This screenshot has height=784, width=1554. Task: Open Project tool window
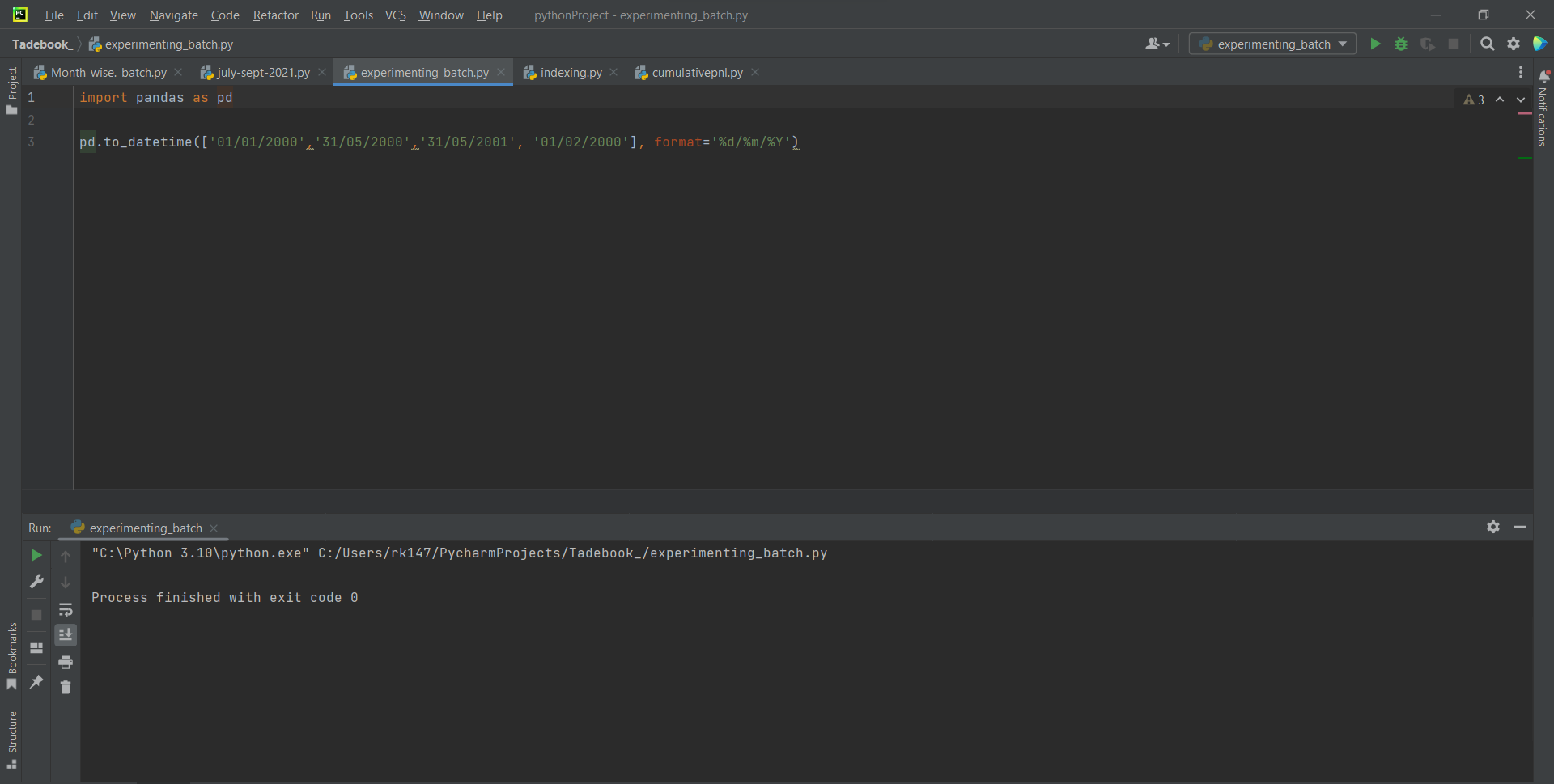pyautogui.click(x=11, y=91)
